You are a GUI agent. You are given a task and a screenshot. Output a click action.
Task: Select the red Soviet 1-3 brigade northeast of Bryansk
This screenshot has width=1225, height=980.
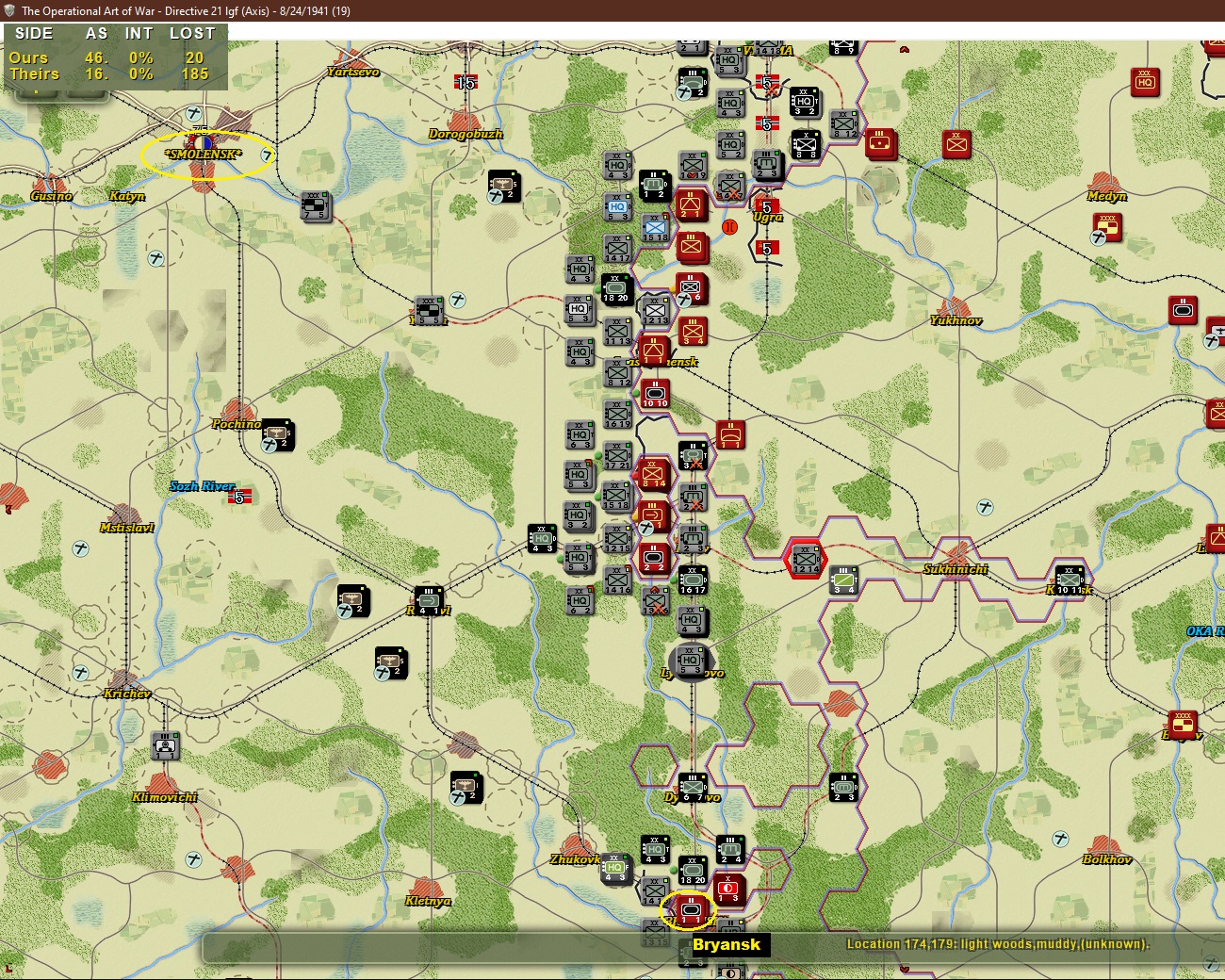click(728, 889)
